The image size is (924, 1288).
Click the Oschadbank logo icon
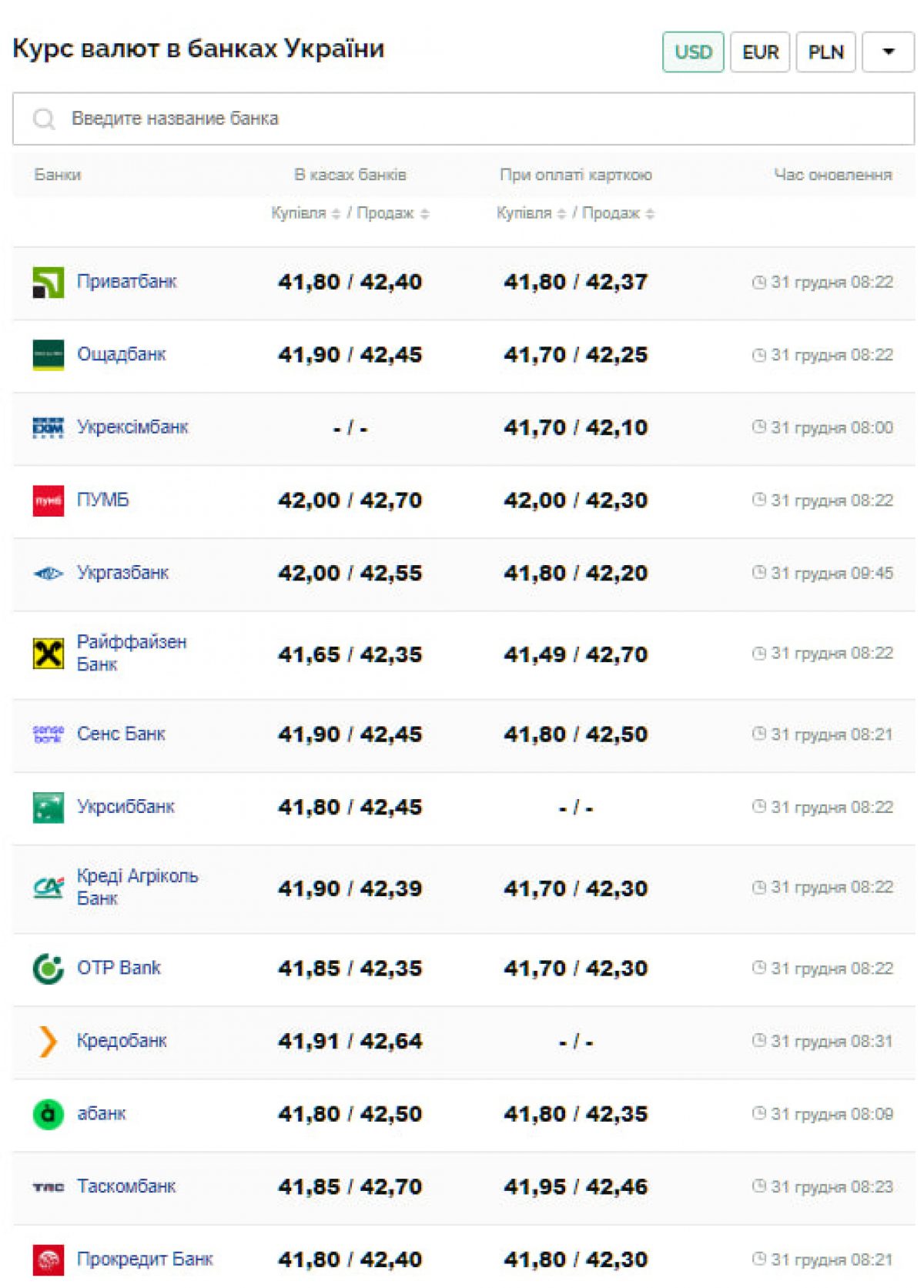(48, 355)
